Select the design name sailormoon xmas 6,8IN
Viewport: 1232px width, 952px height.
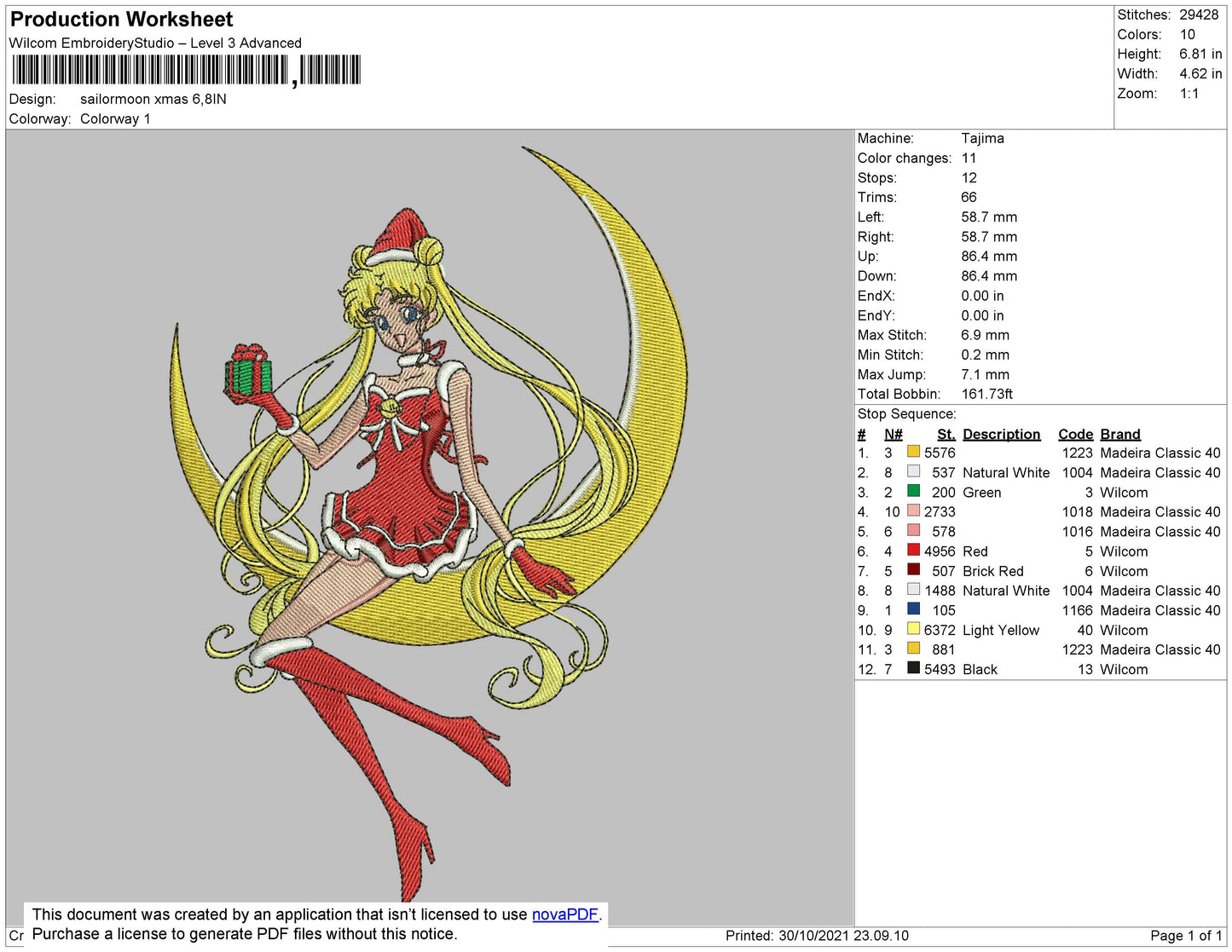(153, 99)
